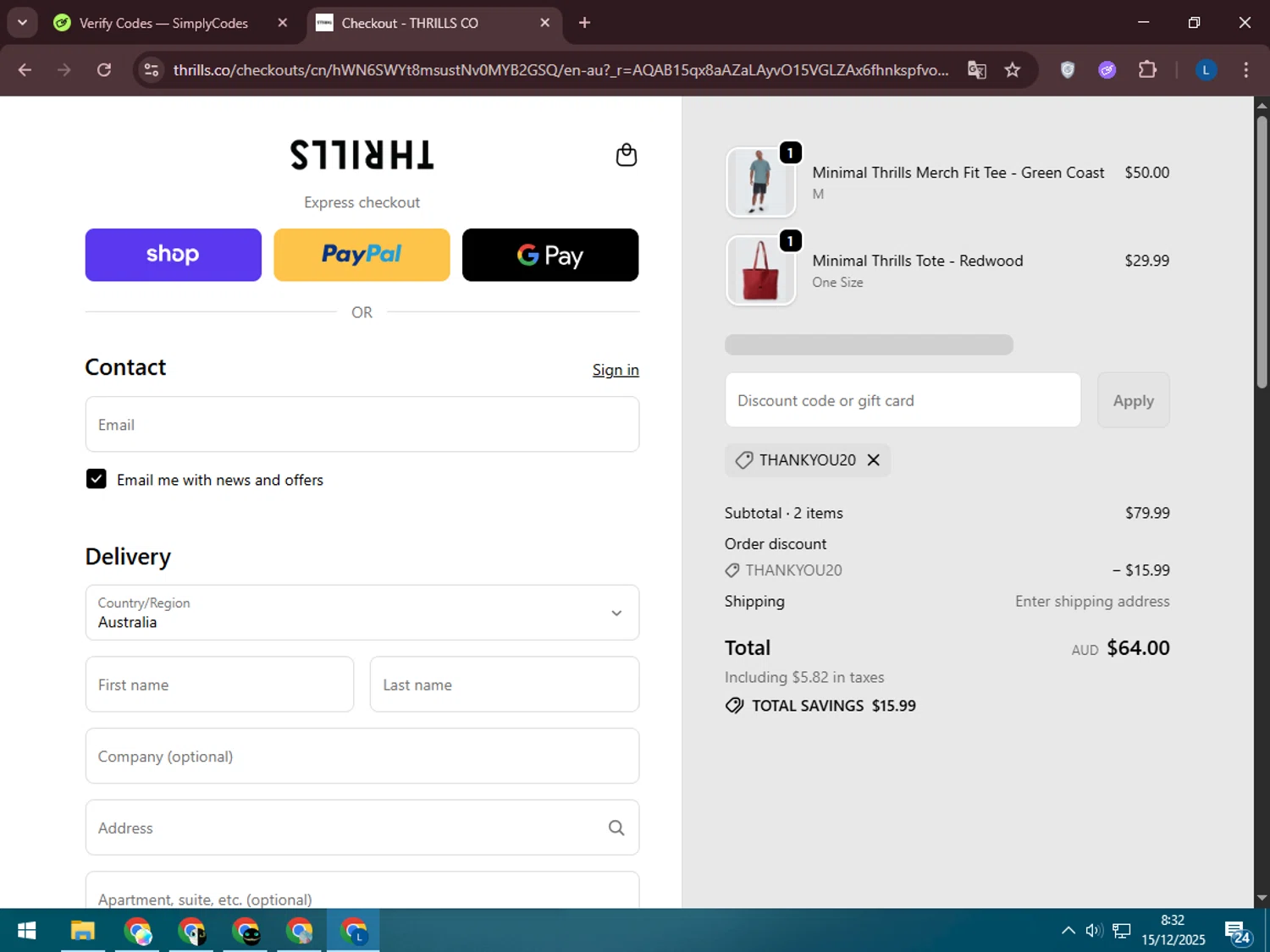Image resolution: width=1270 pixels, height=952 pixels.
Task: Open the Chrome profile avatar L
Action: [1206, 70]
